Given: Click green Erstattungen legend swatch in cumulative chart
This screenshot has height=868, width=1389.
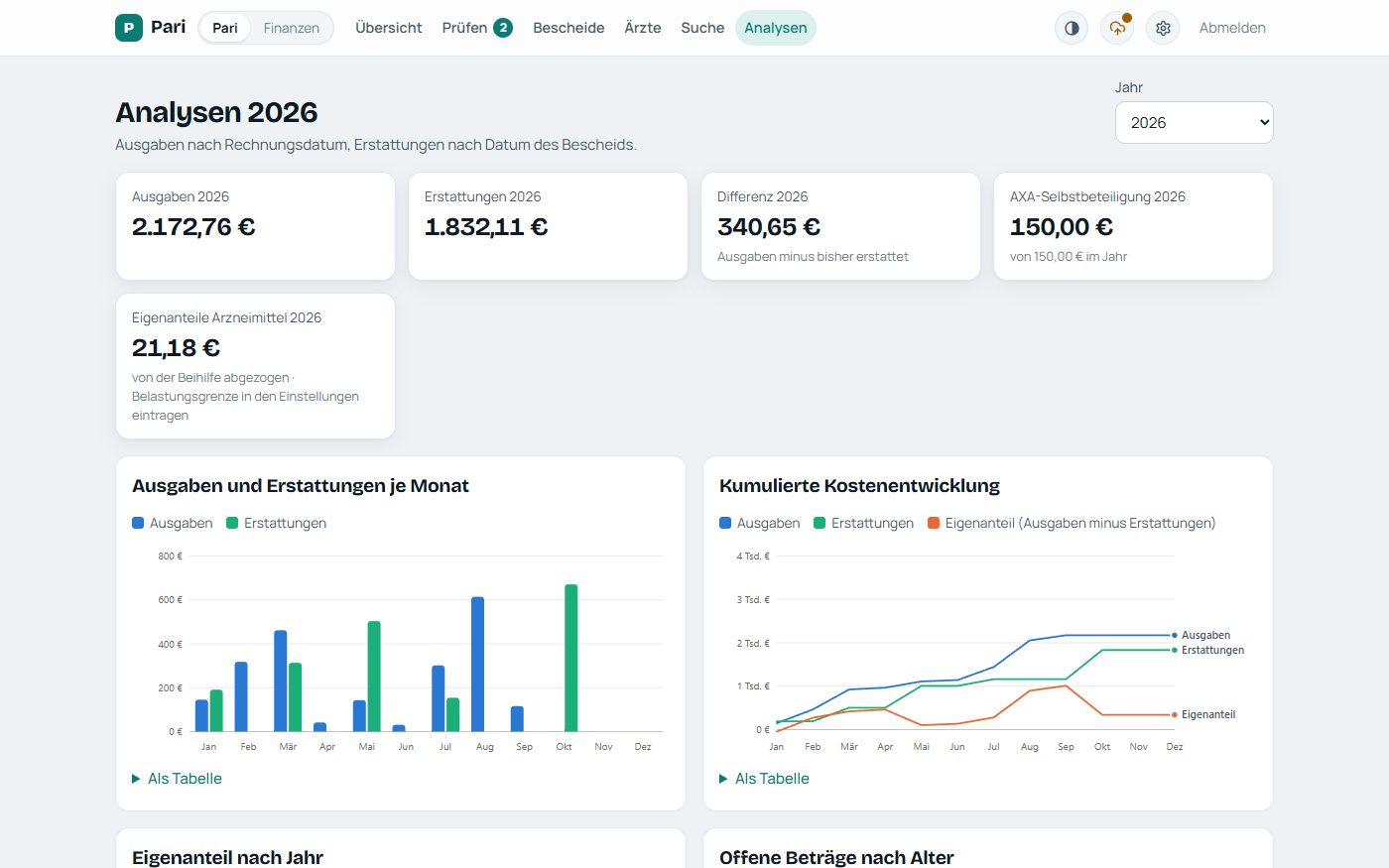Looking at the screenshot, I should click(x=820, y=523).
